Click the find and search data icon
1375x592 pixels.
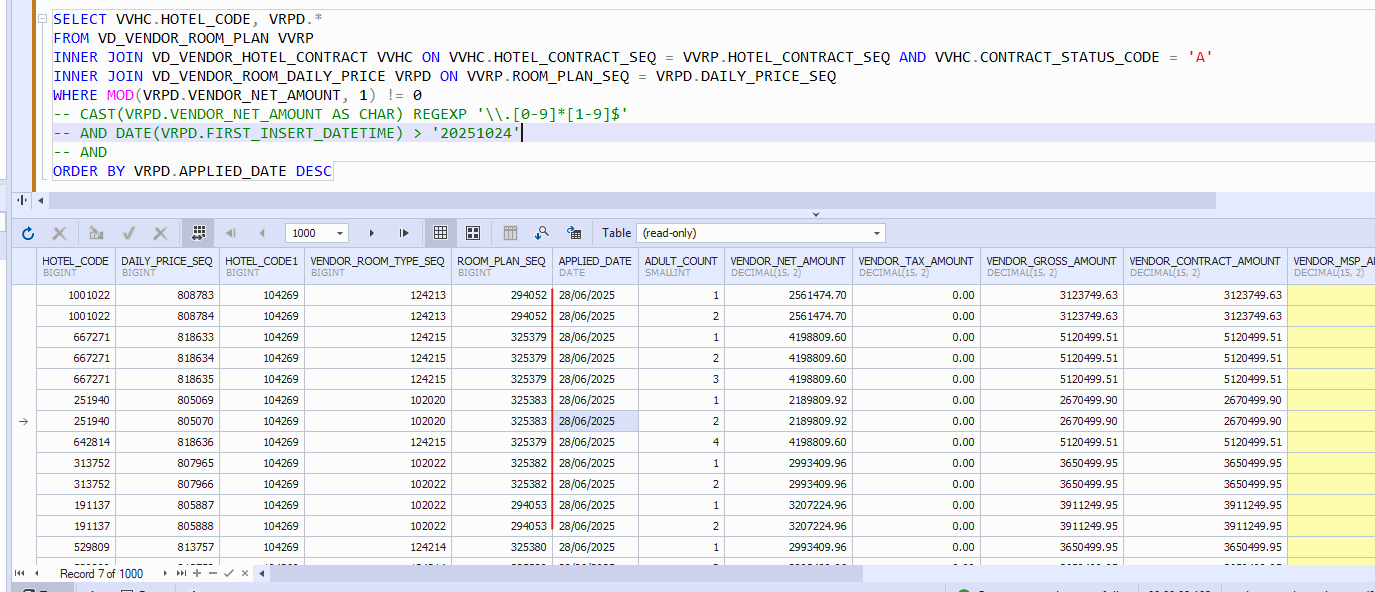542,233
